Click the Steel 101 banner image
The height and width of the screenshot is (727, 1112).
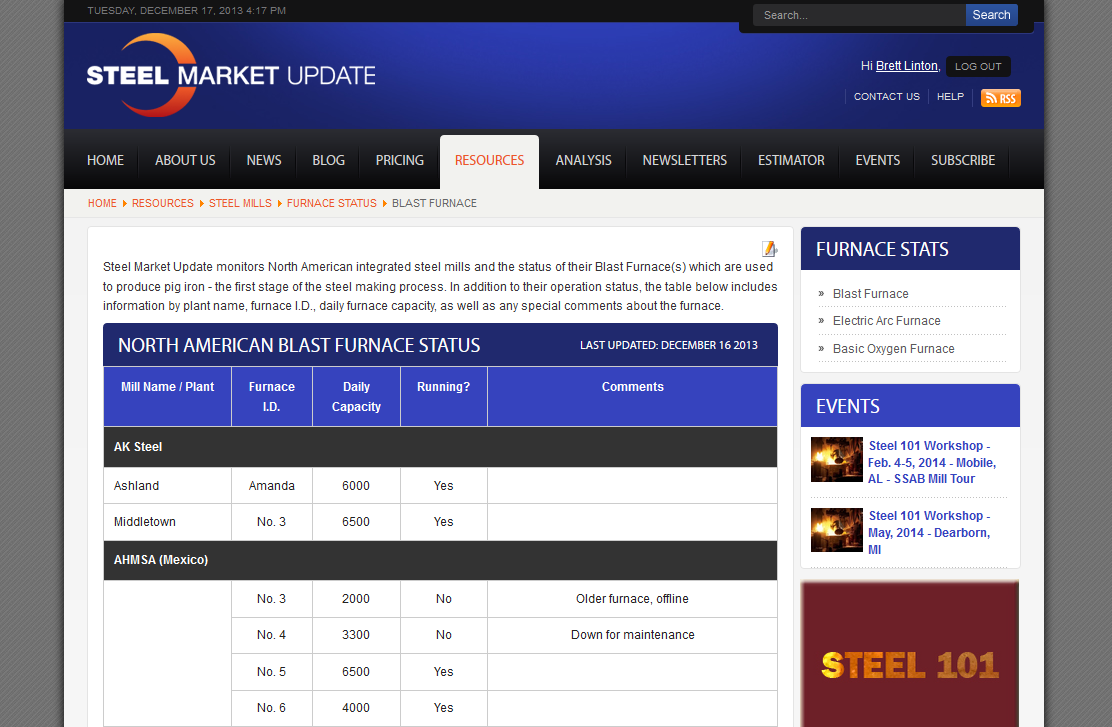point(910,655)
